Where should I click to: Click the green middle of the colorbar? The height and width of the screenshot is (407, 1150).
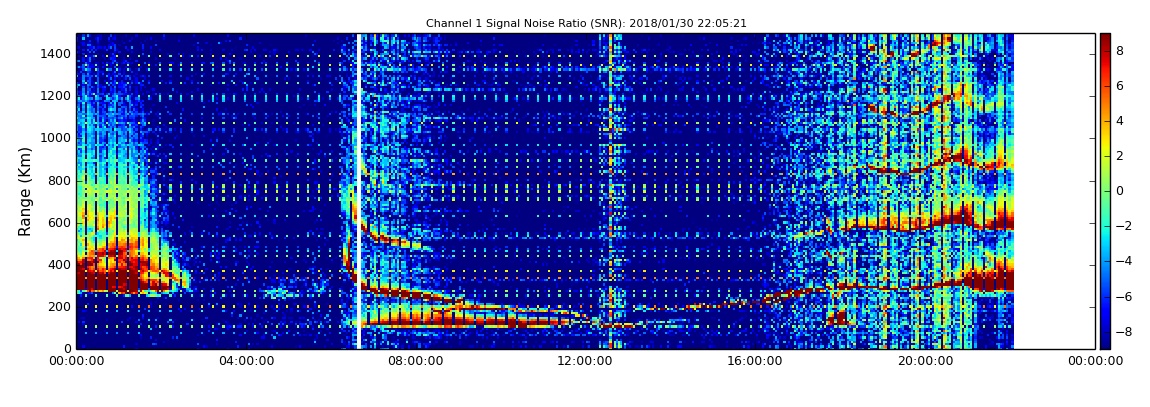[x=1105, y=191]
